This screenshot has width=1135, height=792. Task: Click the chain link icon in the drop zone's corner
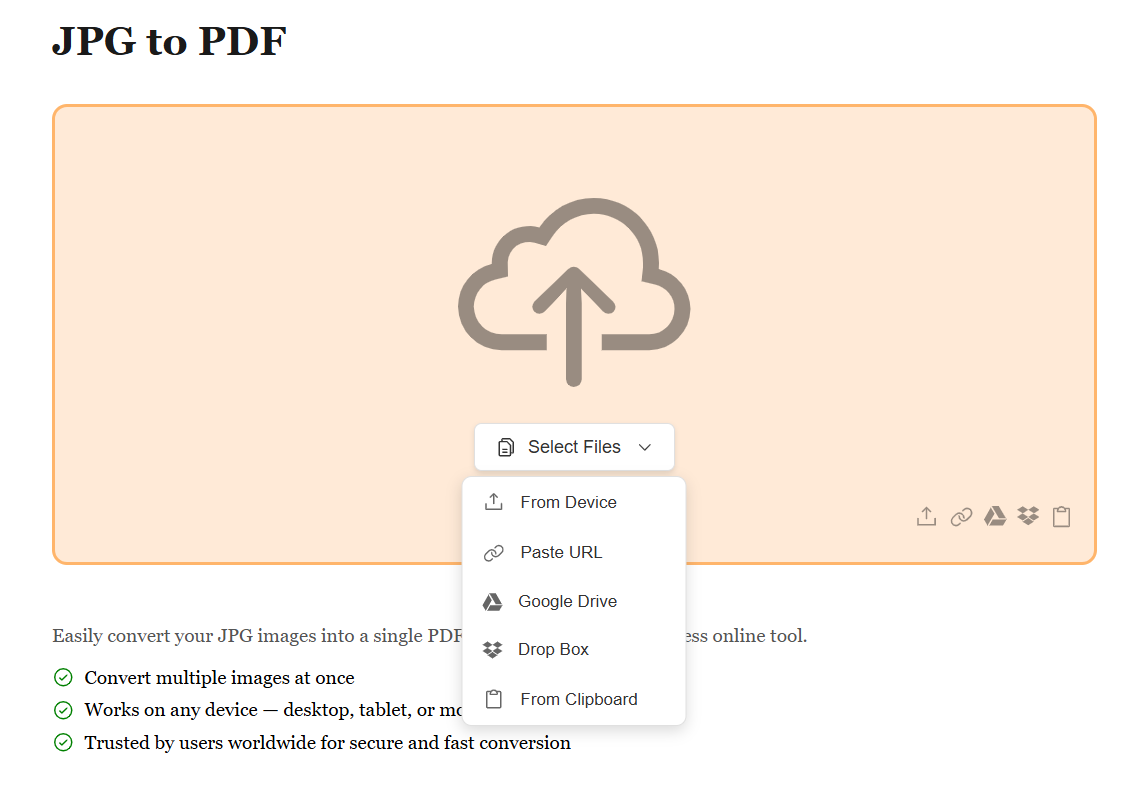coord(961,516)
